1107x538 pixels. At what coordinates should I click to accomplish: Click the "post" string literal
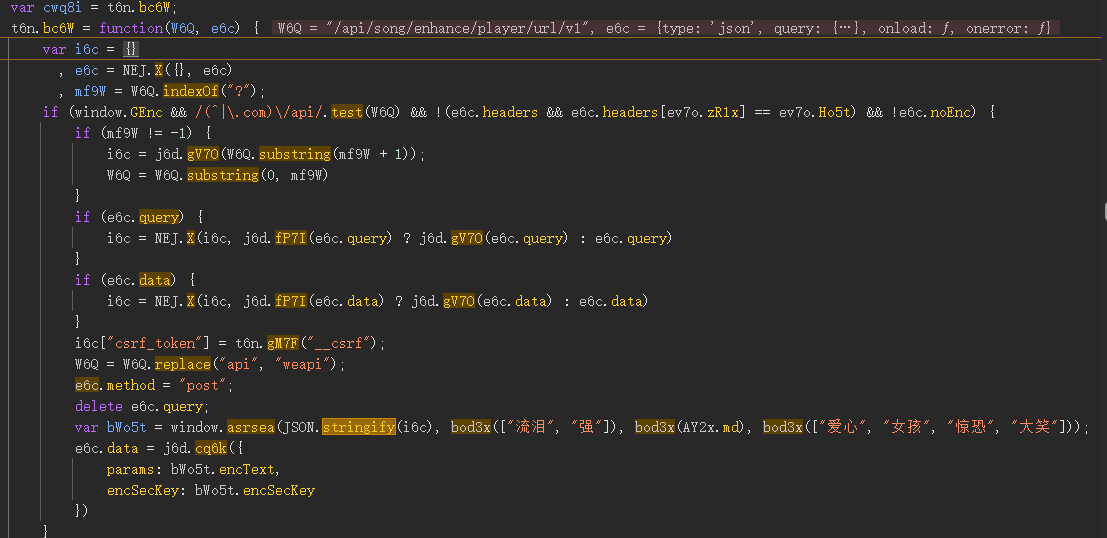pyautogui.click(x=203, y=385)
